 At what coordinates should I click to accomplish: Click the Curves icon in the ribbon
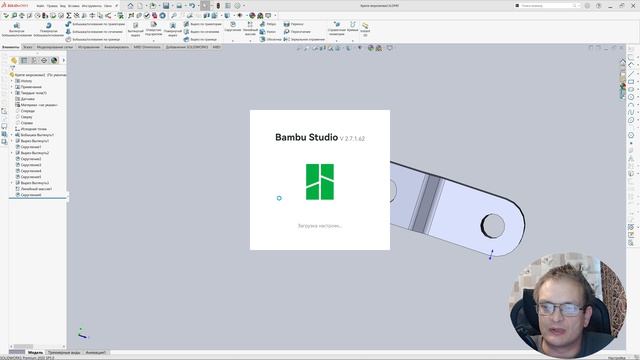coord(353,24)
